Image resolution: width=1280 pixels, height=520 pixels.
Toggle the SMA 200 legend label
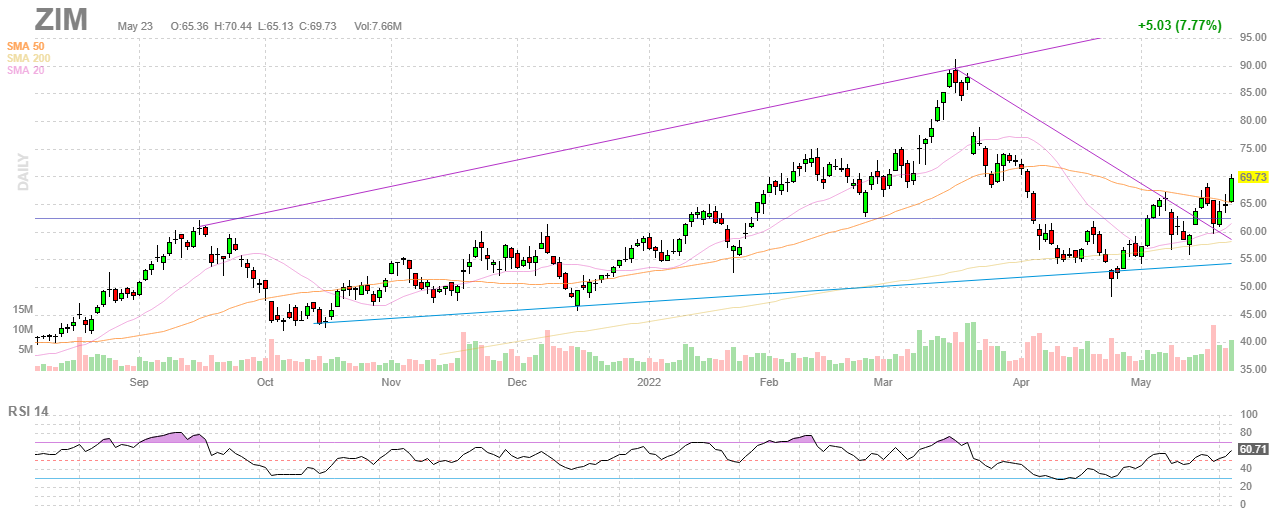(27, 58)
